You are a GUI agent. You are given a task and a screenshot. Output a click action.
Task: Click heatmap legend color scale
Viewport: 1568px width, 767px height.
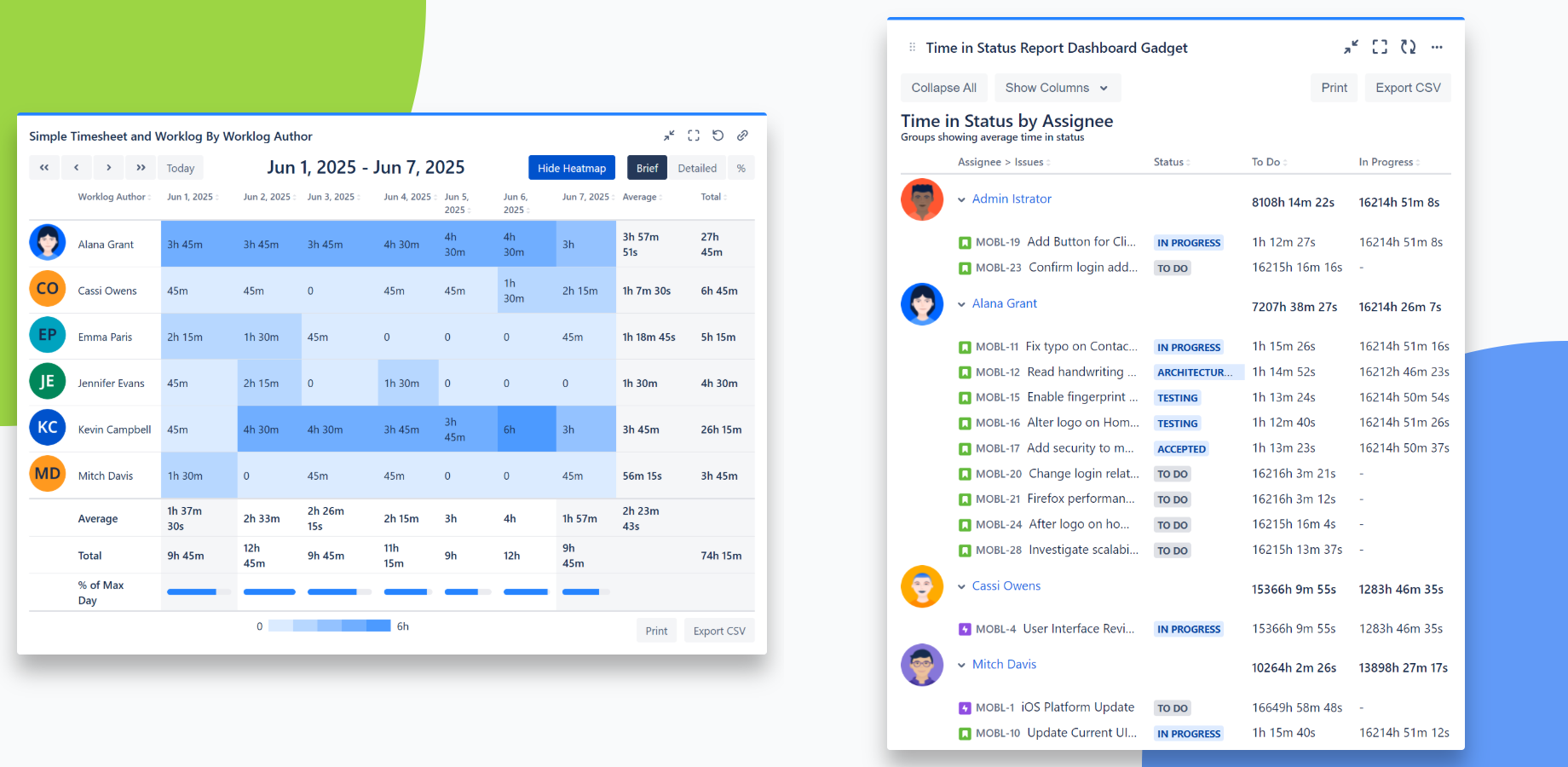coord(330,626)
